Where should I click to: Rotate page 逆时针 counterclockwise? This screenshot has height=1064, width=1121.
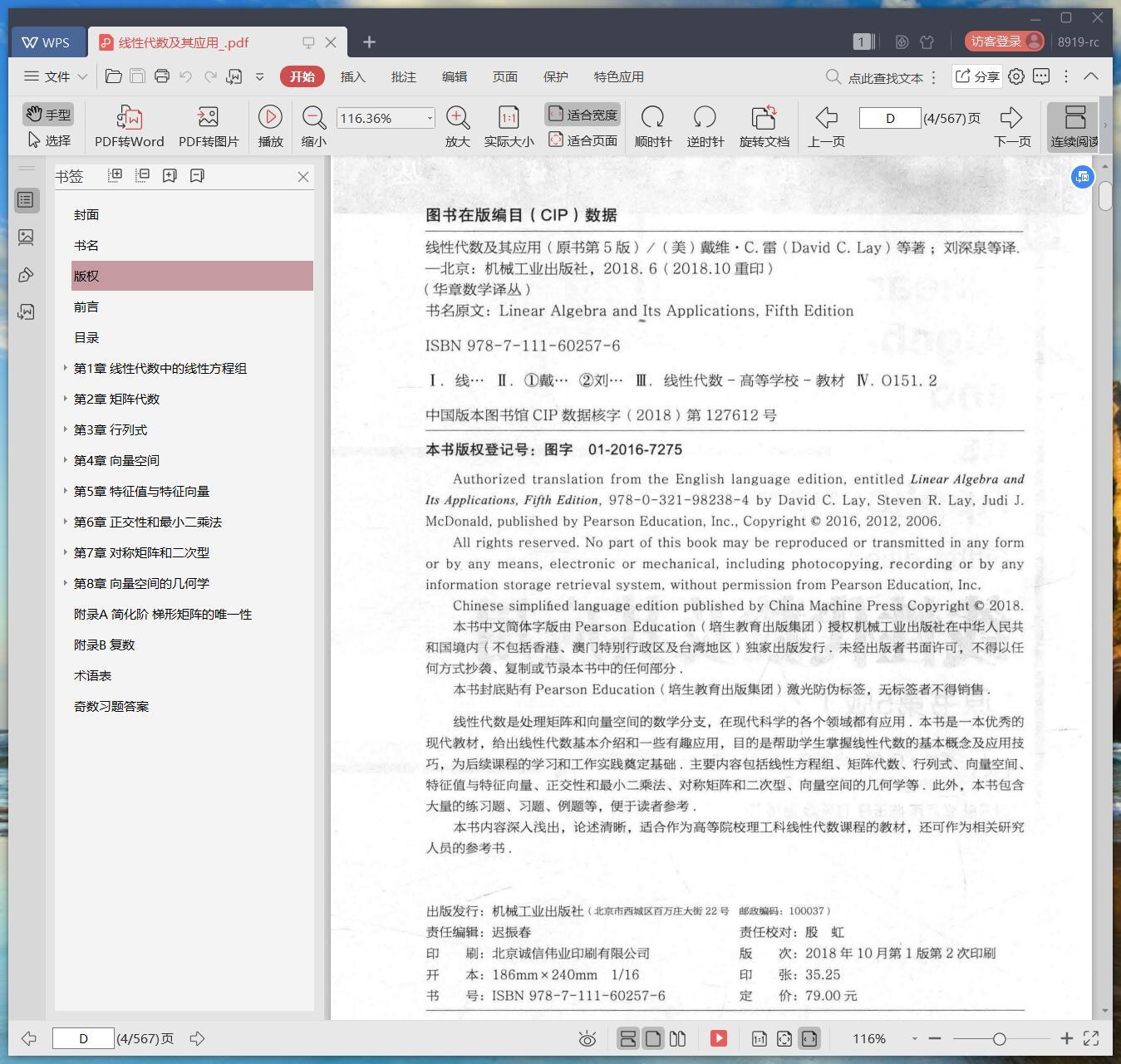click(x=705, y=126)
